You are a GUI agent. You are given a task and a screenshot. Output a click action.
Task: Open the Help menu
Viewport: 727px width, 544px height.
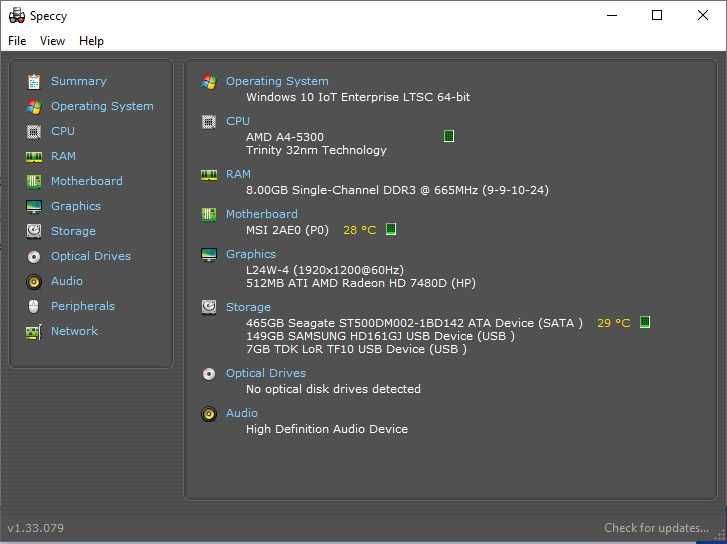(91, 41)
